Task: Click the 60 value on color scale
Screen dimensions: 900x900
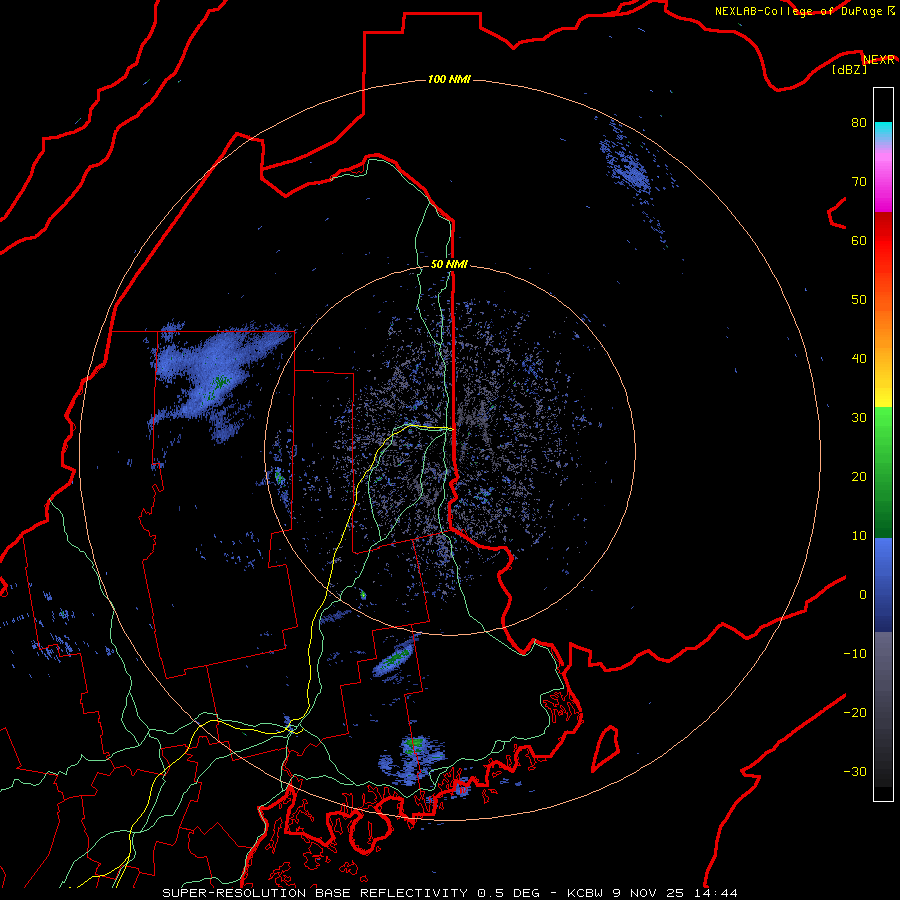Action: (x=859, y=240)
